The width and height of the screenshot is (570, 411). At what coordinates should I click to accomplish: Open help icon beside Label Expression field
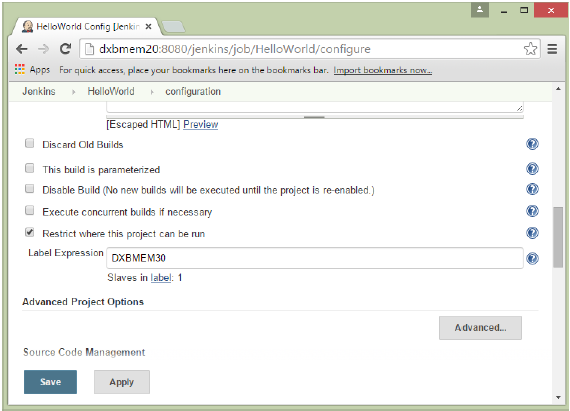point(532,258)
